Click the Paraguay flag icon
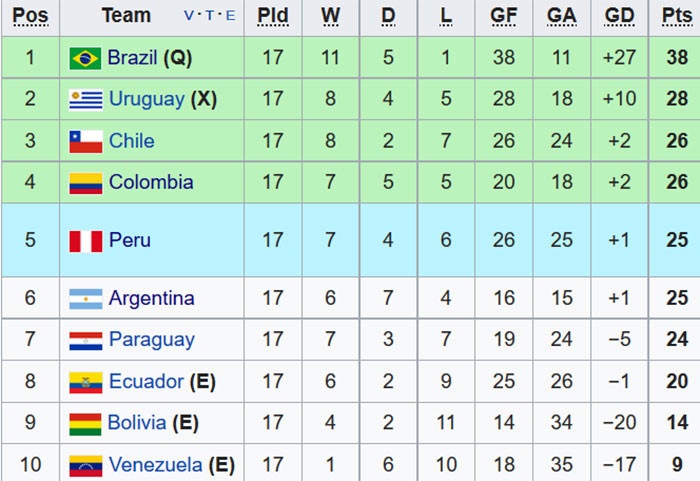Viewport: 700px width, 481px height. click(x=85, y=341)
